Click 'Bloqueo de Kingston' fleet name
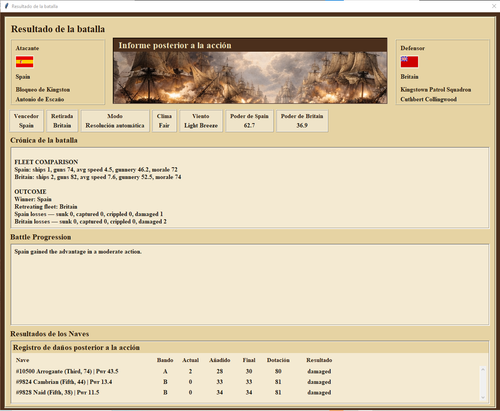Viewport: 500px width, 411px height. coord(43,90)
